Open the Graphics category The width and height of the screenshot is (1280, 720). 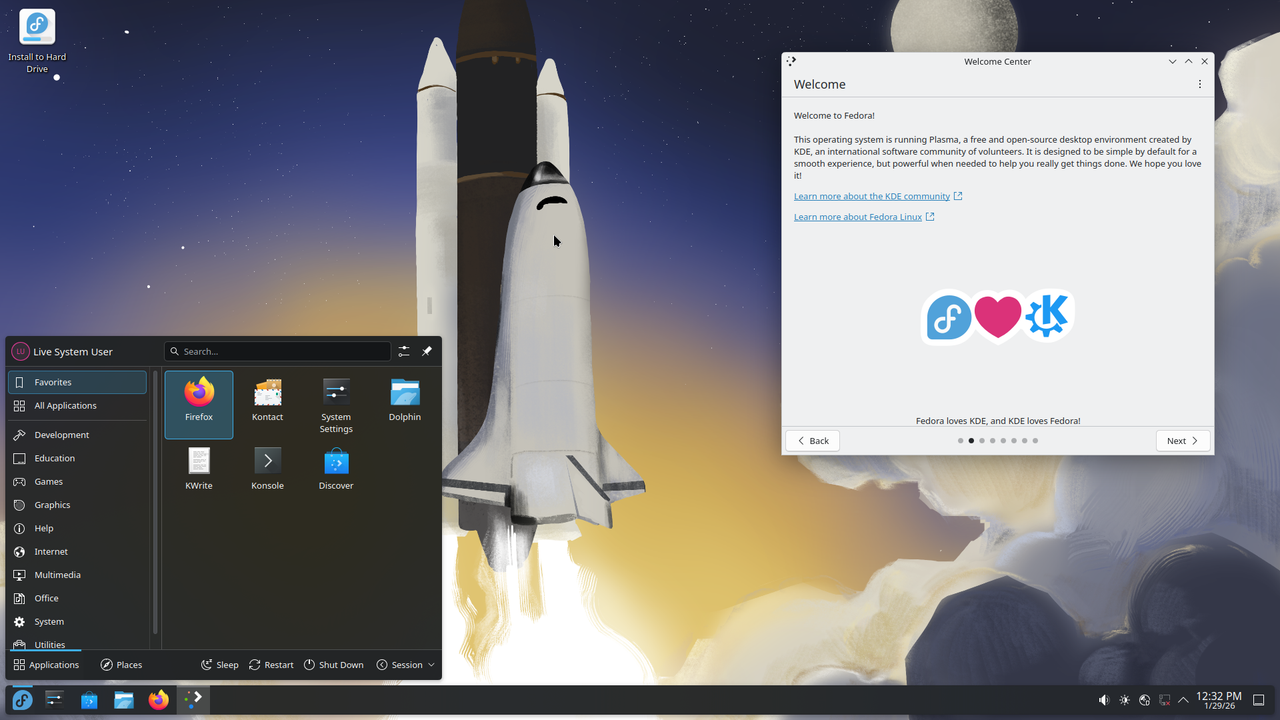(77, 505)
